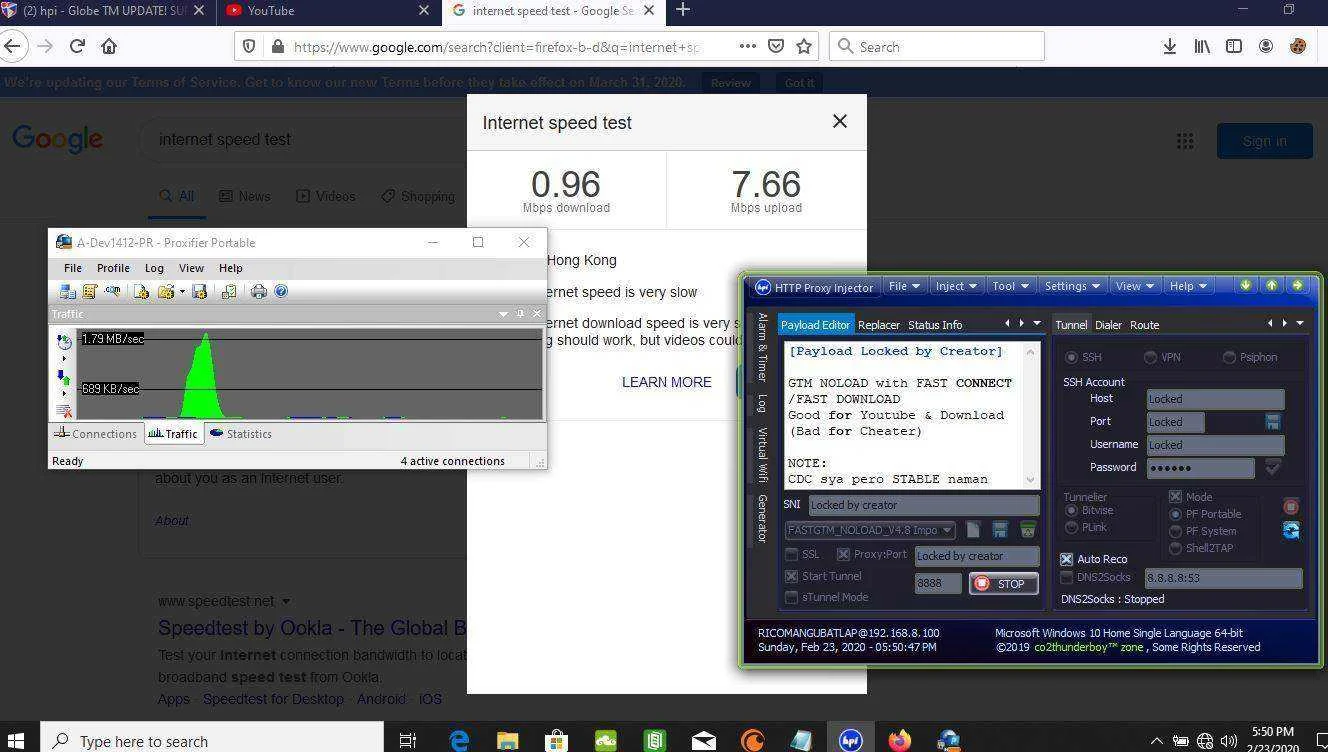
Task: Click the red clear traffic icon in Proxifier
Action: pos(64,411)
